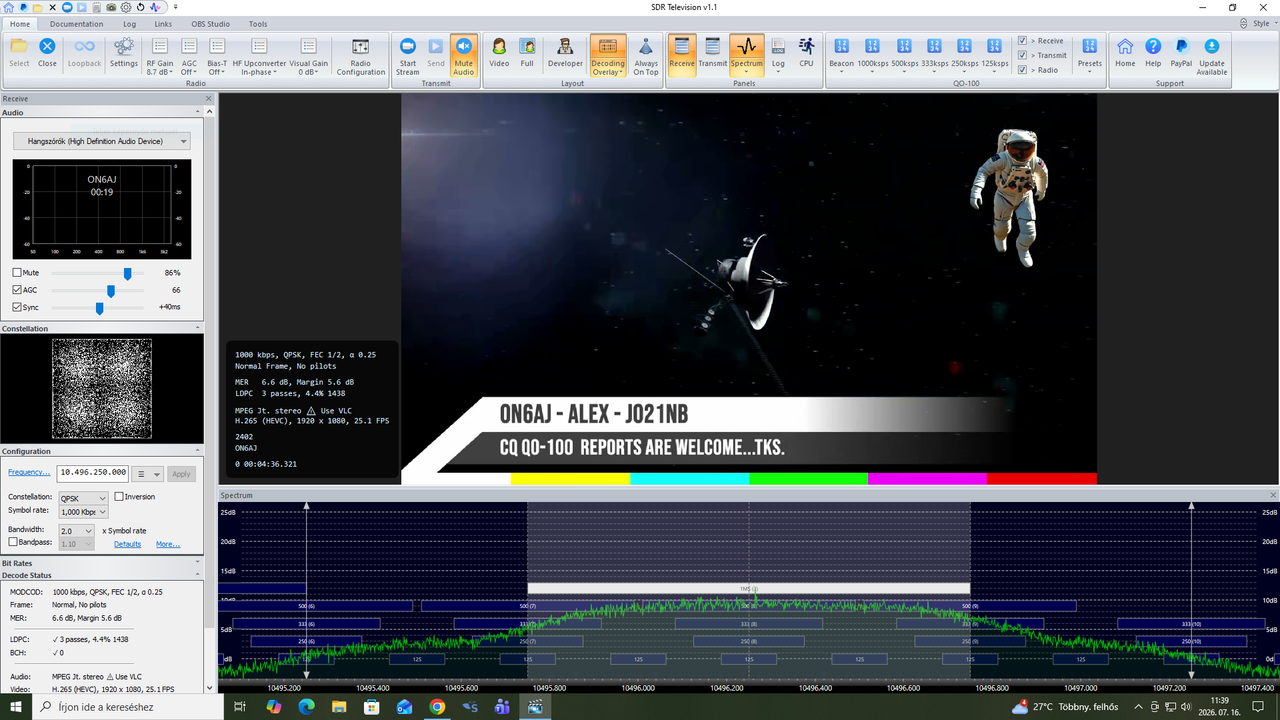Click the Frequency link label
The image size is (1280, 720).
click(x=29, y=472)
